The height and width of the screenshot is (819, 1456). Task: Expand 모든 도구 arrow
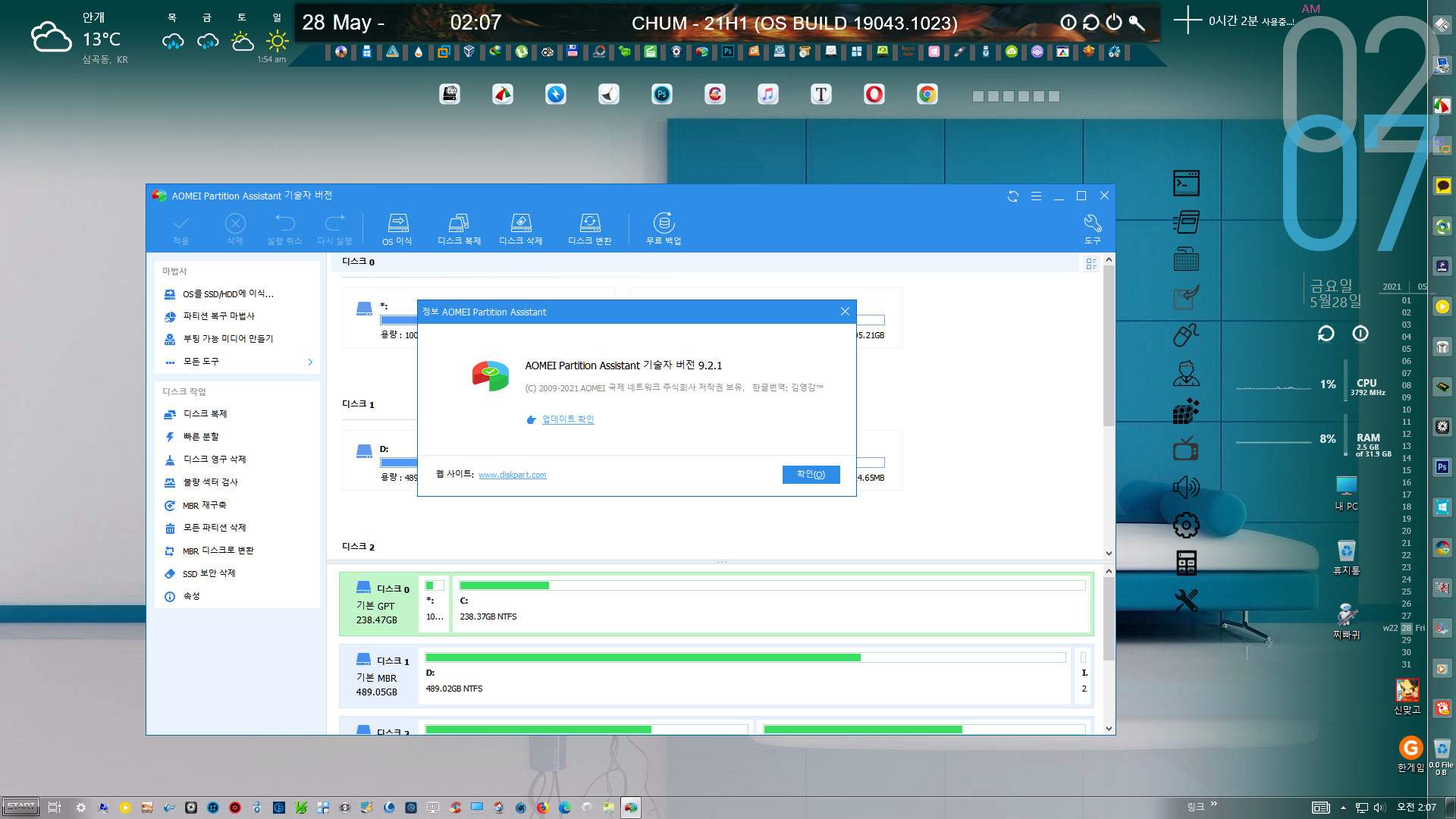pos(310,362)
